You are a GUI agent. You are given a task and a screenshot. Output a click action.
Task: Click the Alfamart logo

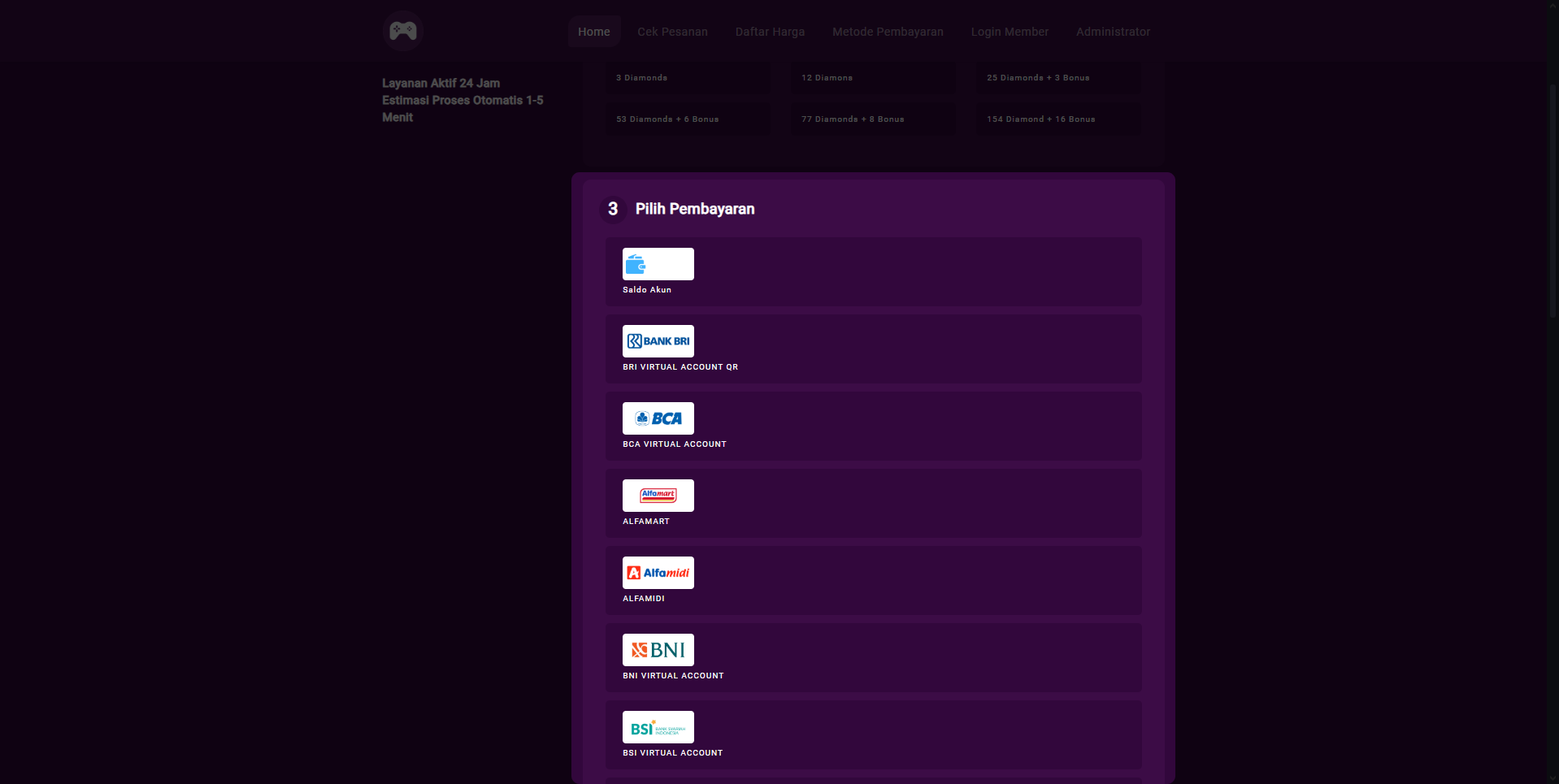[x=658, y=496]
